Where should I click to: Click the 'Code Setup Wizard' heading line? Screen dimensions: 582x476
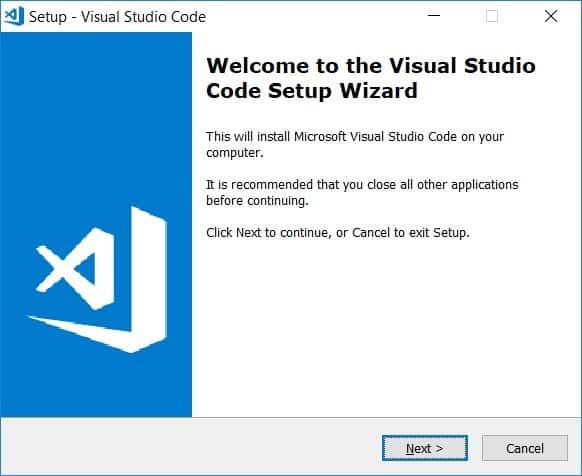[x=312, y=91]
